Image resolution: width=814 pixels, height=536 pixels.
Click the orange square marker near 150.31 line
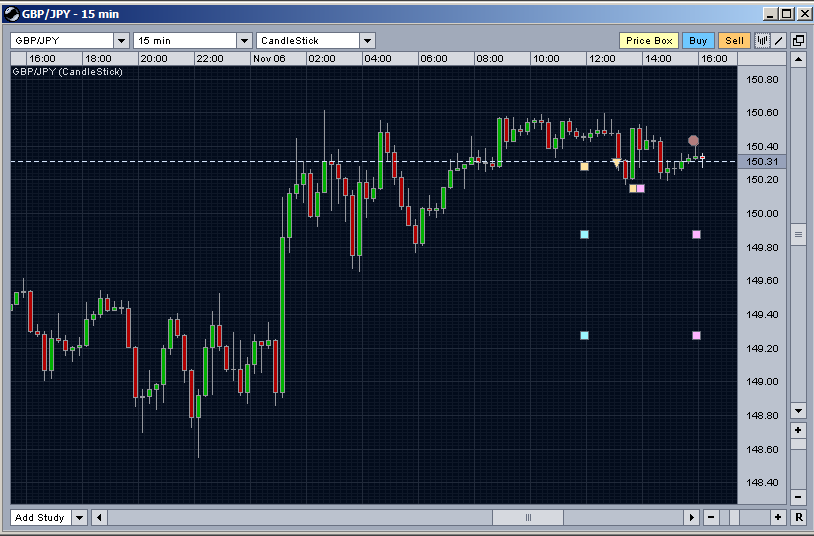tap(585, 167)
